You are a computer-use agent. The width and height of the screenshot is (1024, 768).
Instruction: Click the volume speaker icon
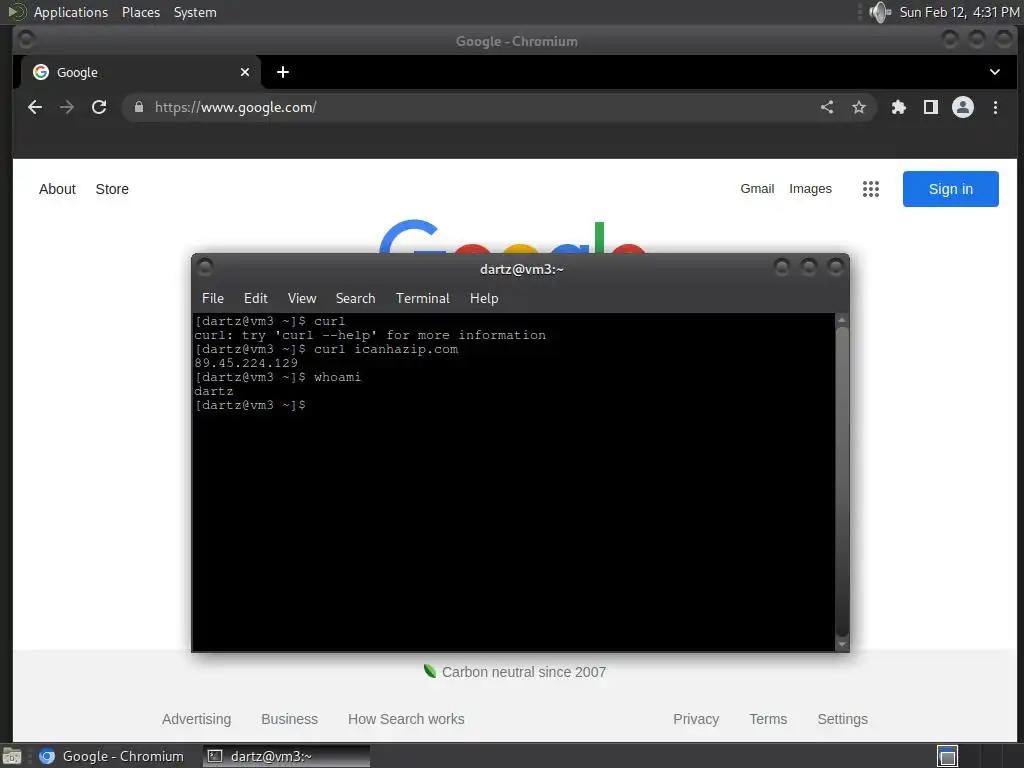click(x=880, y=12)
